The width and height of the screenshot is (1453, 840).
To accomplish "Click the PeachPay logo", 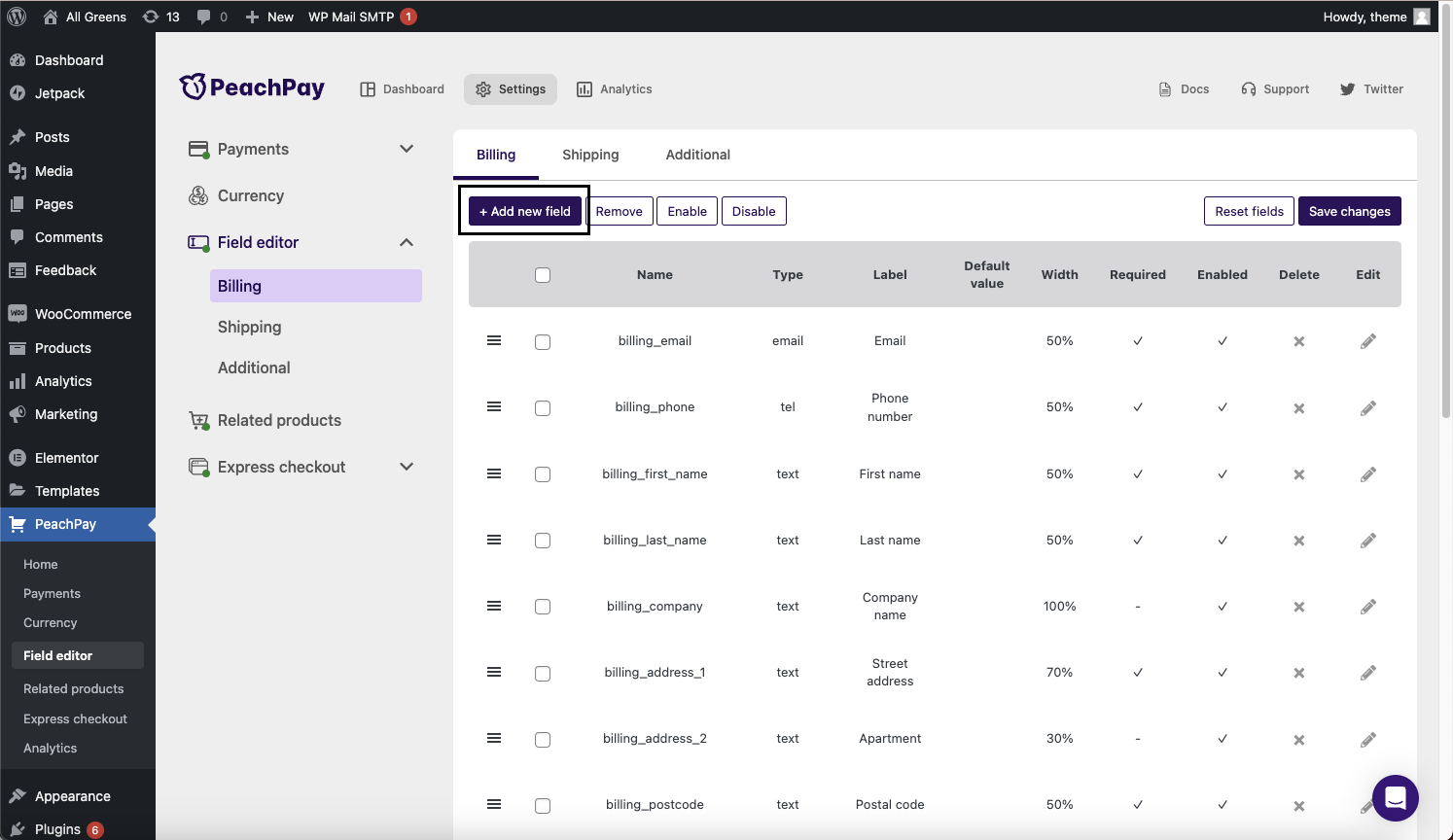I will [x=252, y=87].
